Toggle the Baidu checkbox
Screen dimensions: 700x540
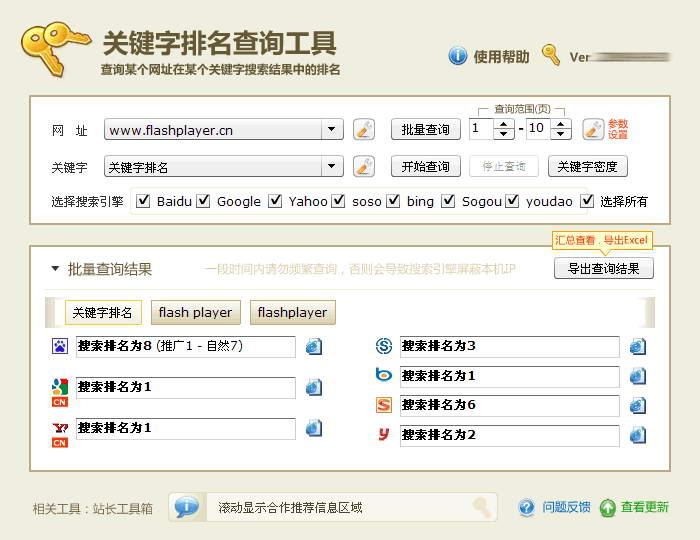pyautogui.click(x=143, y=201)
